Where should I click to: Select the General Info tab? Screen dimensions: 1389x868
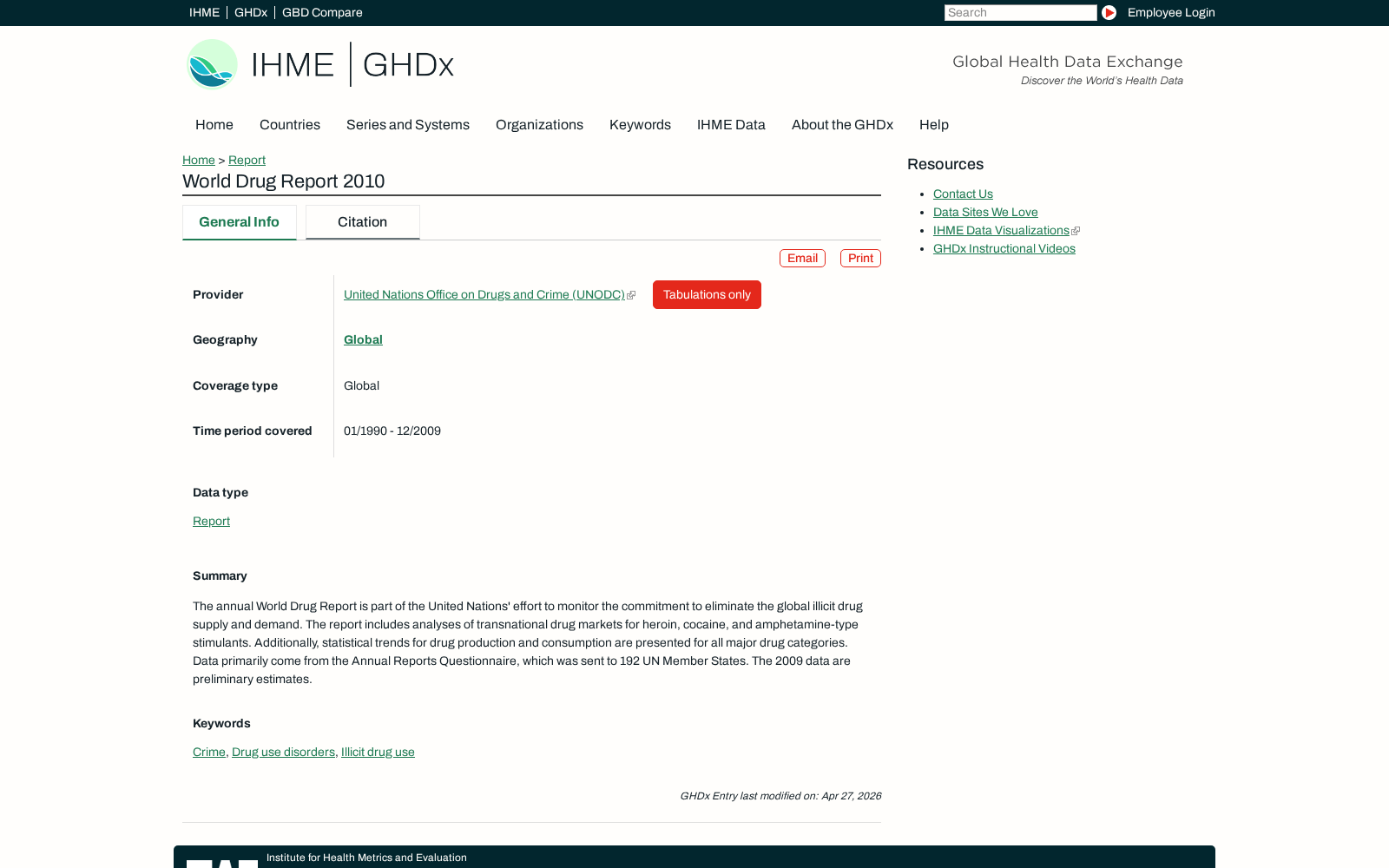tap(240, 222)
